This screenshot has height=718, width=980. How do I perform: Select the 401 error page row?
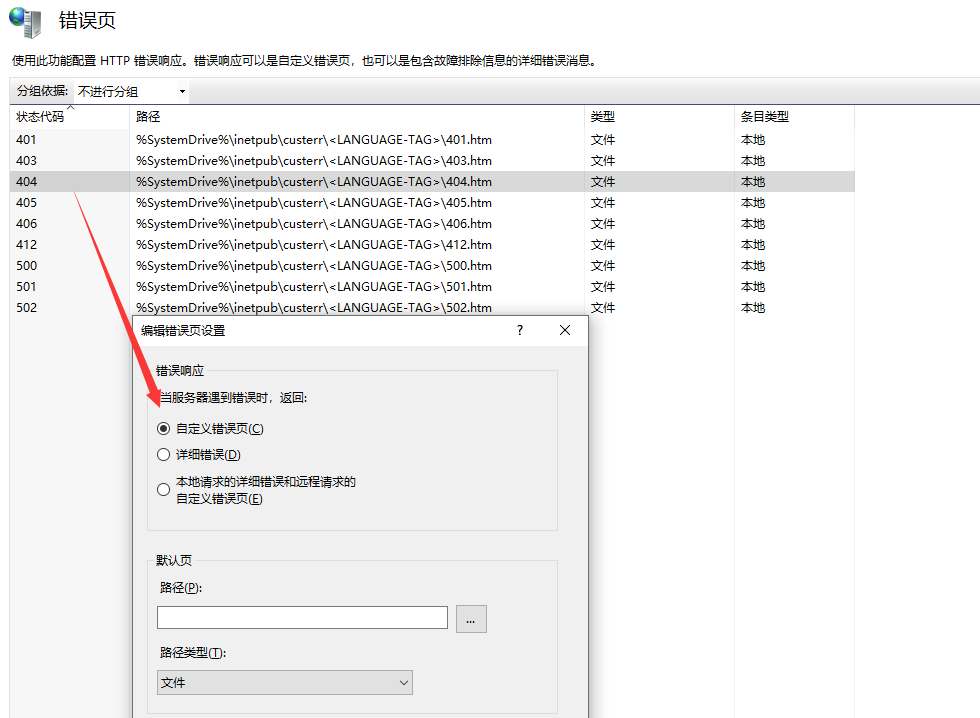[x=26, y=140]
